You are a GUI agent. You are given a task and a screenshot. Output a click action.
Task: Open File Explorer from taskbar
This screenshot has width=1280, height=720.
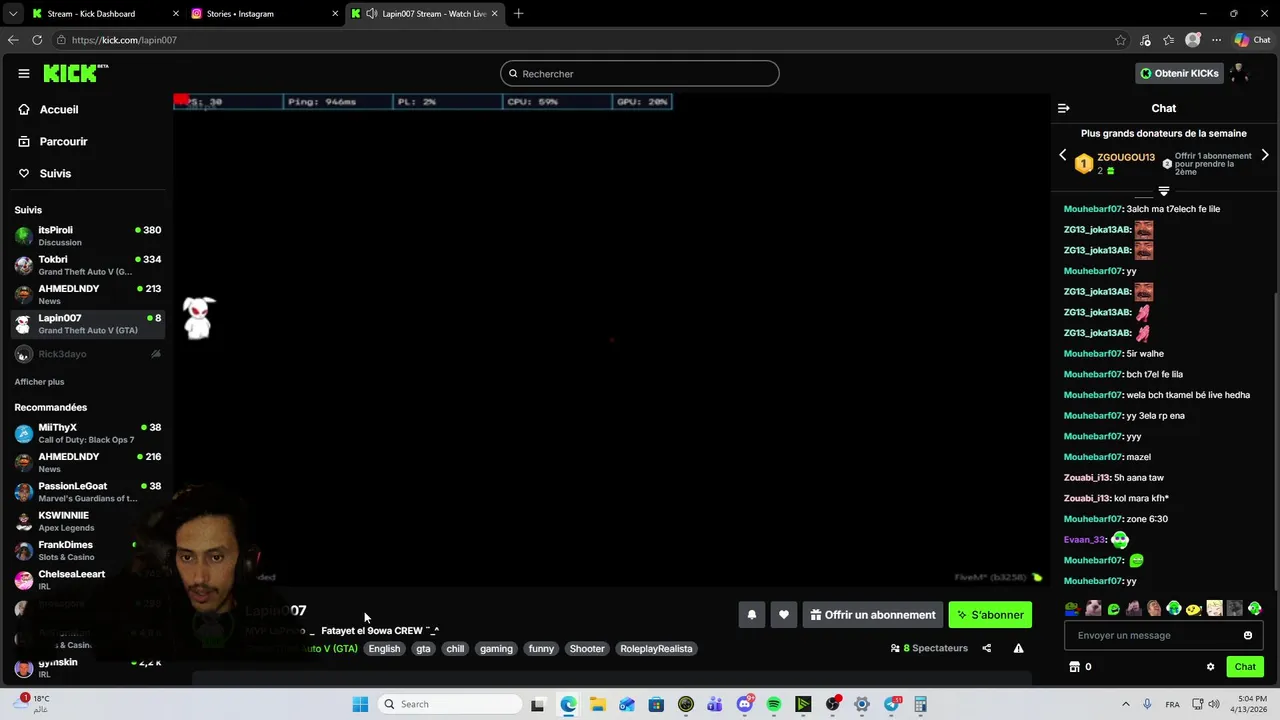click(598, 704)
